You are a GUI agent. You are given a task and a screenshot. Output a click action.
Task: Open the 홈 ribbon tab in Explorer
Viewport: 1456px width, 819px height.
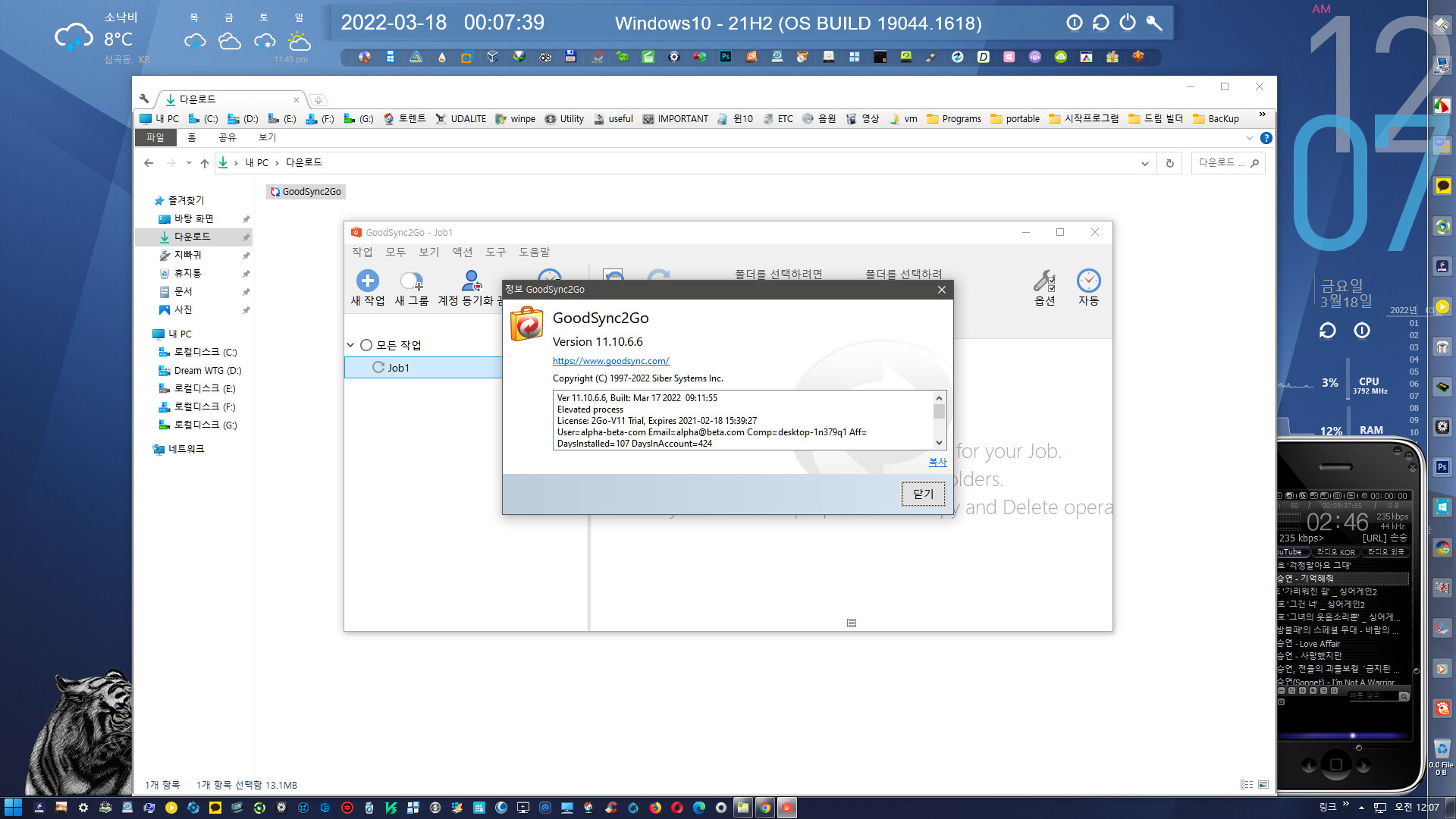192,137
